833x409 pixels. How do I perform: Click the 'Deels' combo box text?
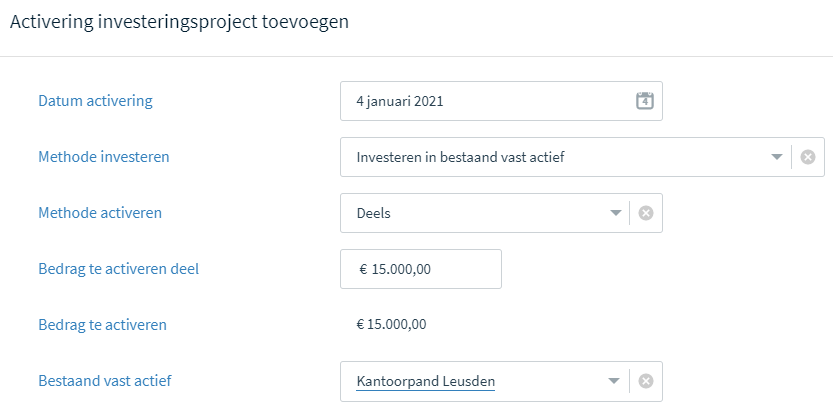tap(373, 214)
